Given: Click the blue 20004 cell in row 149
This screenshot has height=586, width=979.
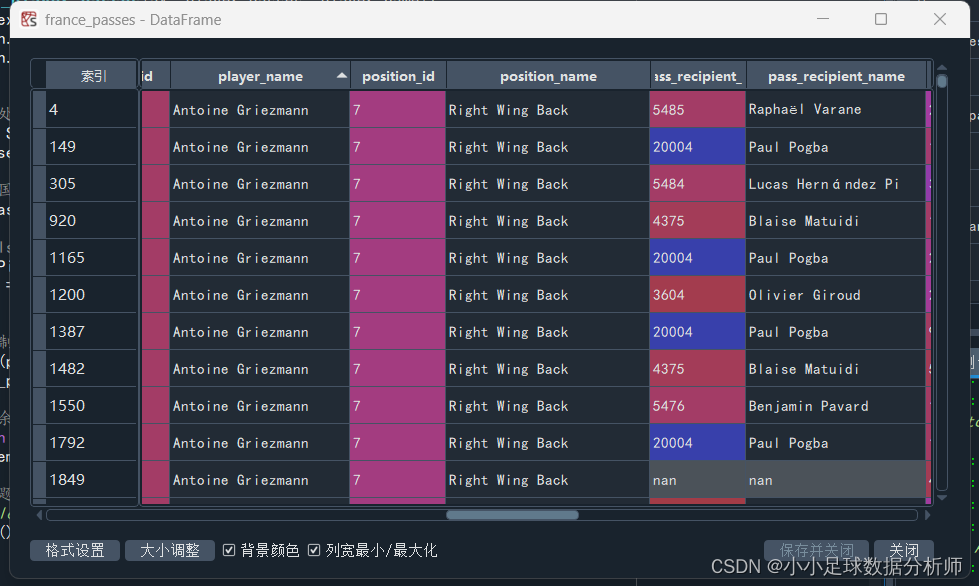Looking at the screenshot, I should [x=697, y=147].
